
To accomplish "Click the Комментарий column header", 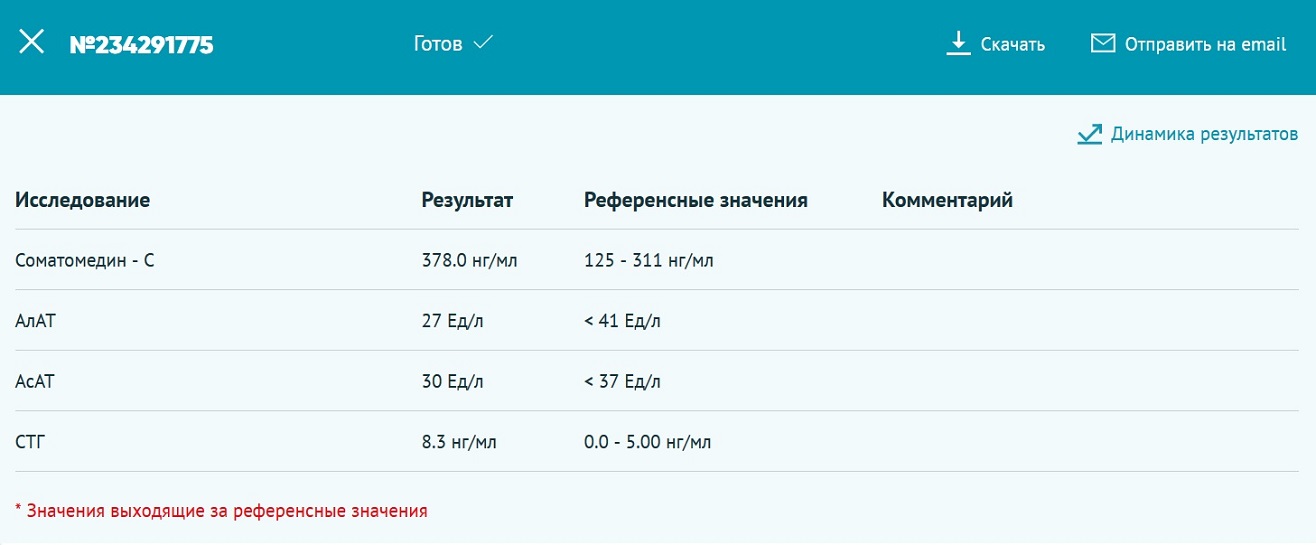I will point(947,200).
